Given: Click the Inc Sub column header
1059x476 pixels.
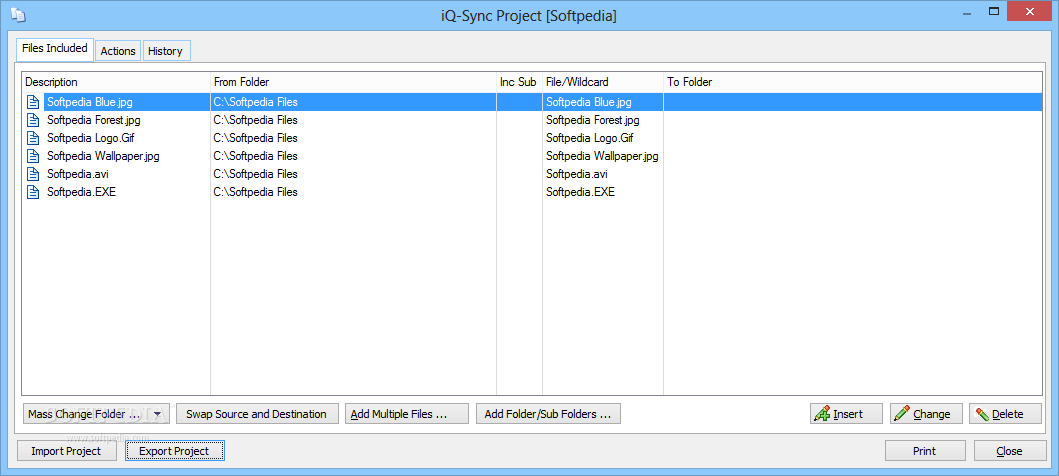Looking at the screenshot, I should coord(519,82).
